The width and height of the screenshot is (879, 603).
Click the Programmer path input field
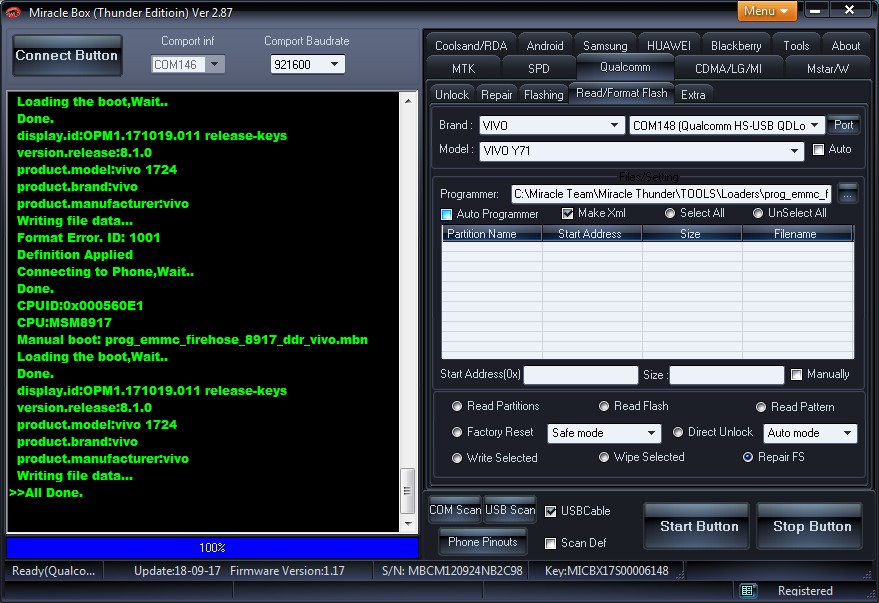(671, 194)
